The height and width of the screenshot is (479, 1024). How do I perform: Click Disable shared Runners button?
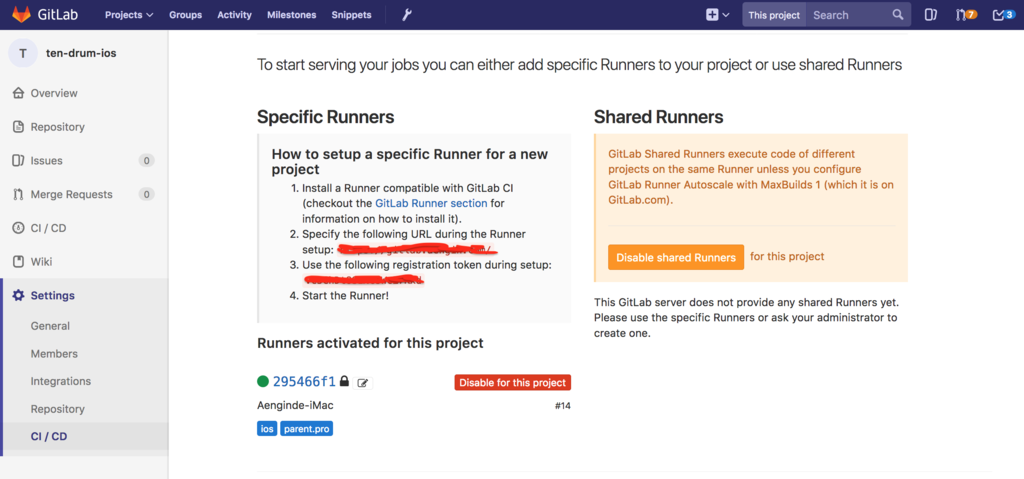tap(676, 257)
